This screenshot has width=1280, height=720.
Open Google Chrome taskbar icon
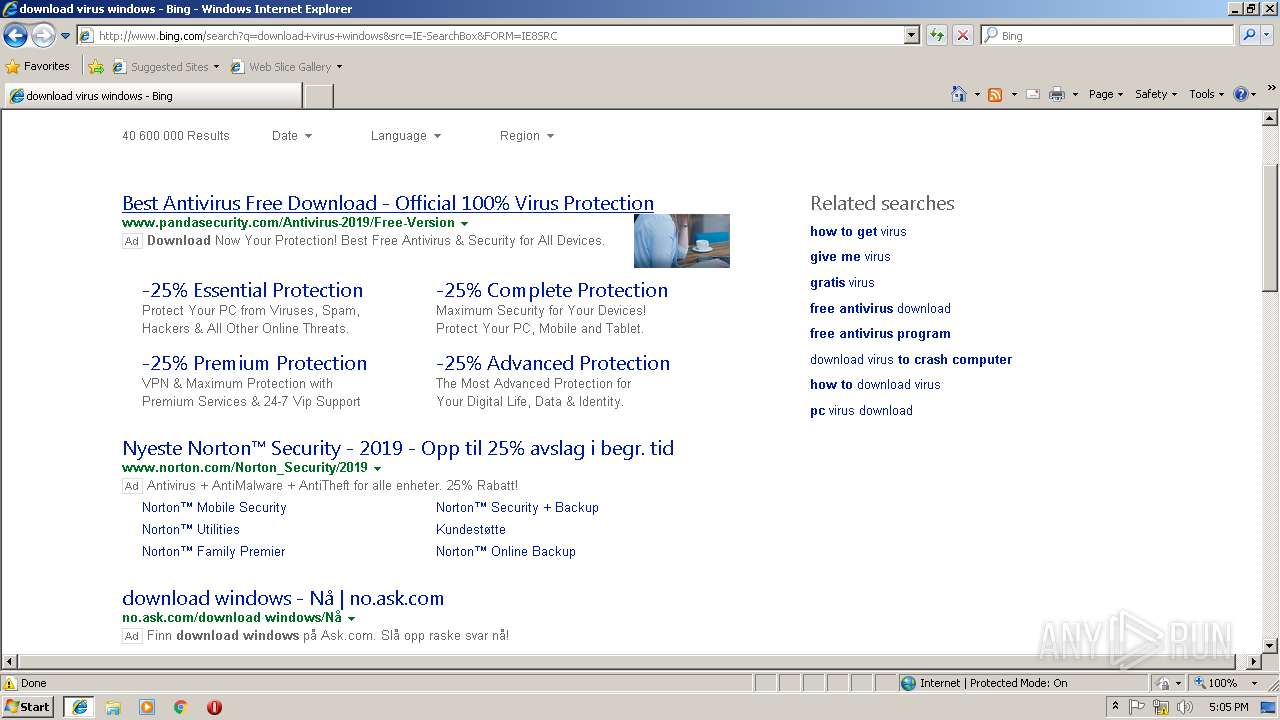pos(181,707)
